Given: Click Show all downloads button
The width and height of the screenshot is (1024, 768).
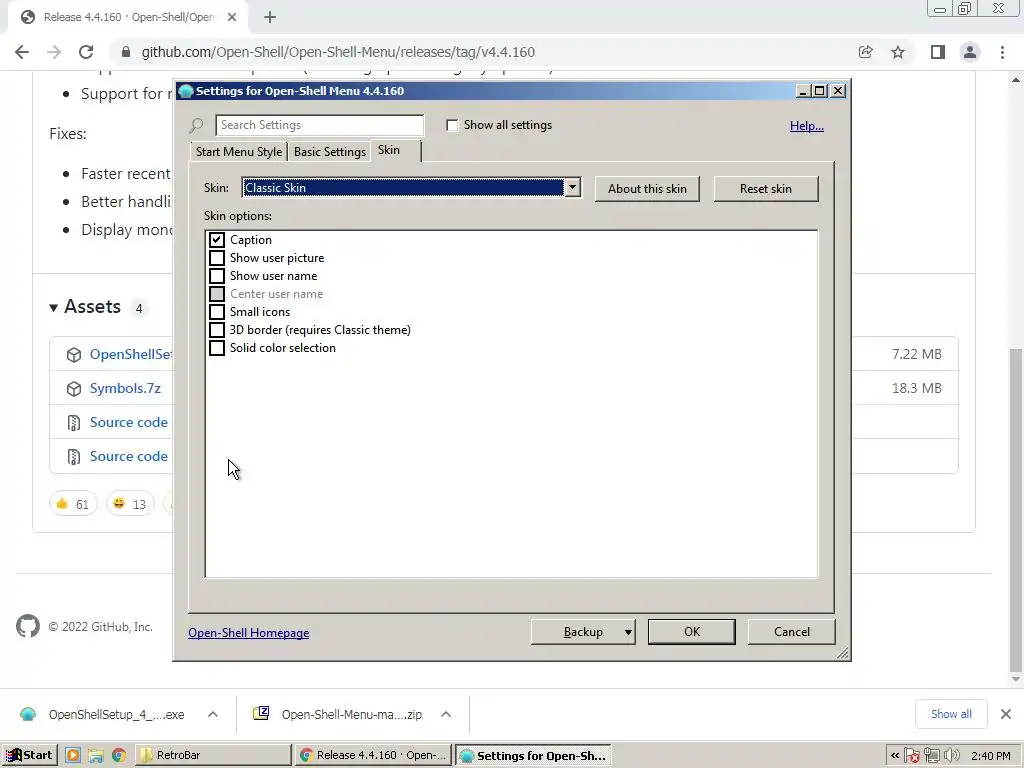Looking at the screenshot, I should 951,714.
